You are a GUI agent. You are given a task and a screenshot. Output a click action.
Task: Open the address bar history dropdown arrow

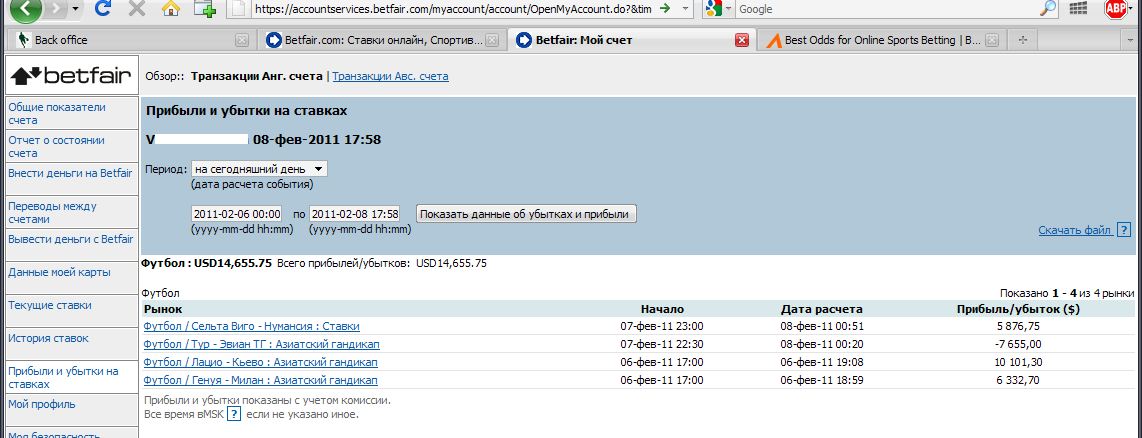684,9
